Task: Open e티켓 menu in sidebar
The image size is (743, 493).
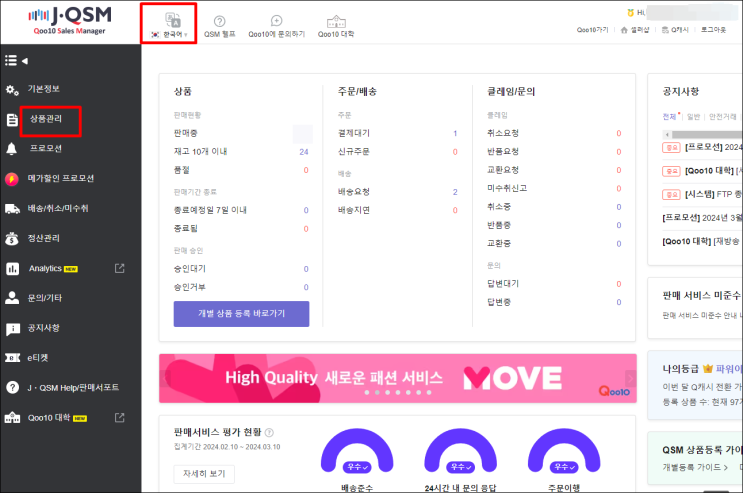Action: pyautogui.click(x=37, y=357)
